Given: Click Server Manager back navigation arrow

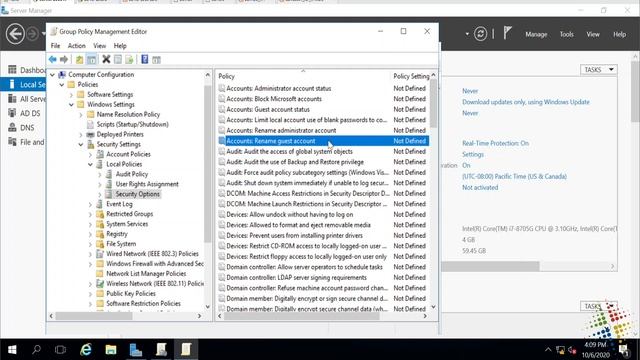Looking at the screenshot, I should [15, 33].
